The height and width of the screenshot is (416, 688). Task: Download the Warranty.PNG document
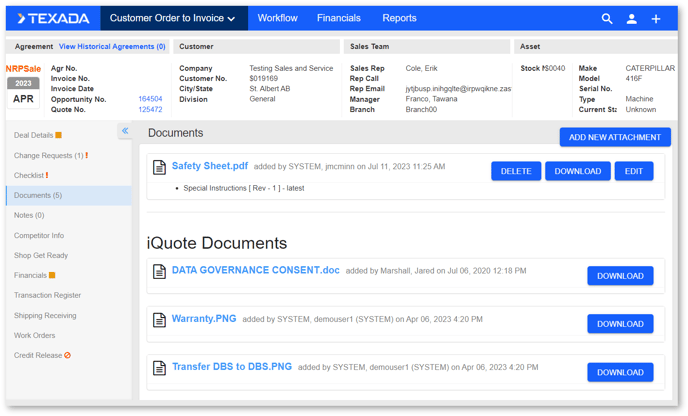tap(620, 324)
